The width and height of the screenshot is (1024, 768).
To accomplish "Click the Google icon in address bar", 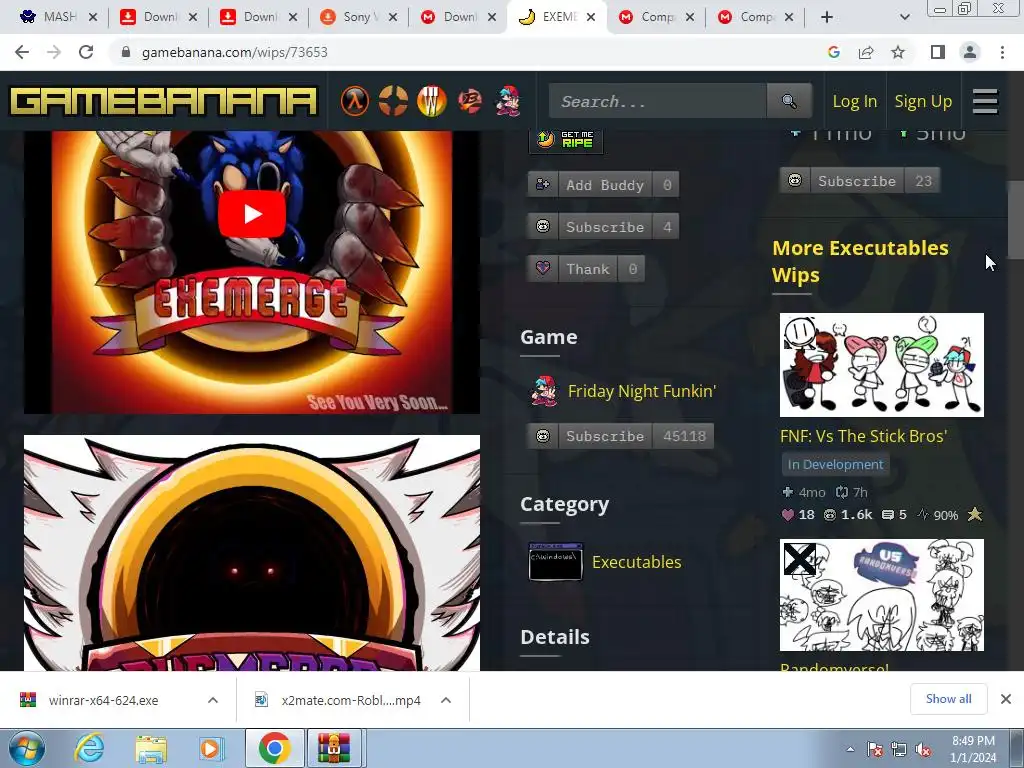I will point(833,52).
